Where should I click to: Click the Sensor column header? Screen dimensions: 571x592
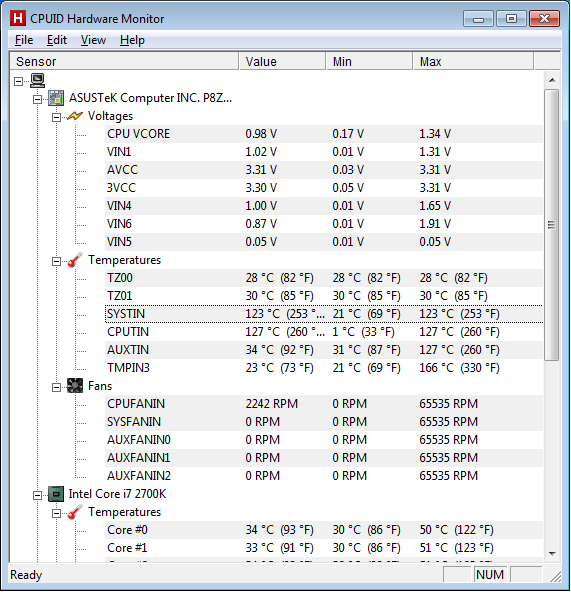click(124, 61)
